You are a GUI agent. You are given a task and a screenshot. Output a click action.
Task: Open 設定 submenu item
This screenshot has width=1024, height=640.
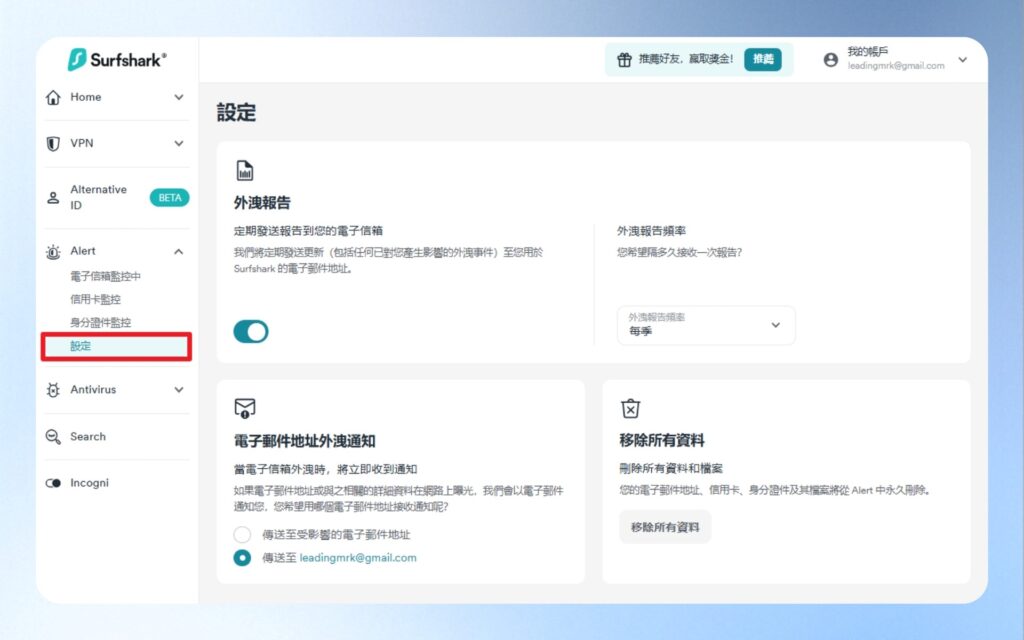pos(116,346)
